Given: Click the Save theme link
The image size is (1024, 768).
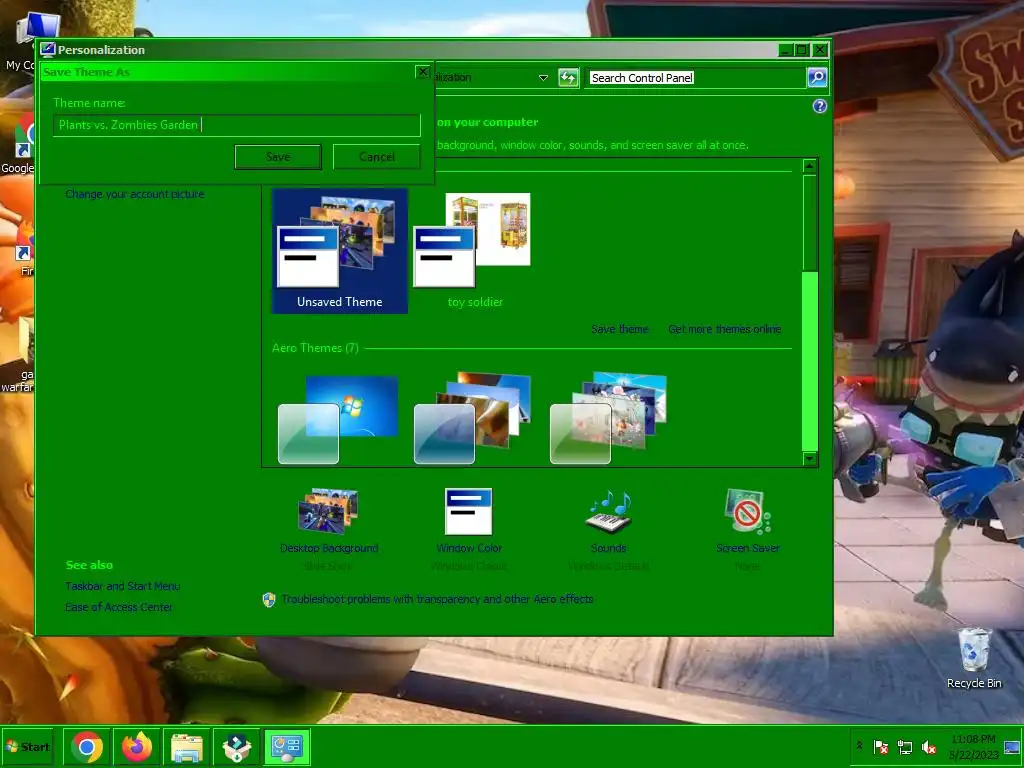Looking at the screenshot, I should (x=620, y=329).
